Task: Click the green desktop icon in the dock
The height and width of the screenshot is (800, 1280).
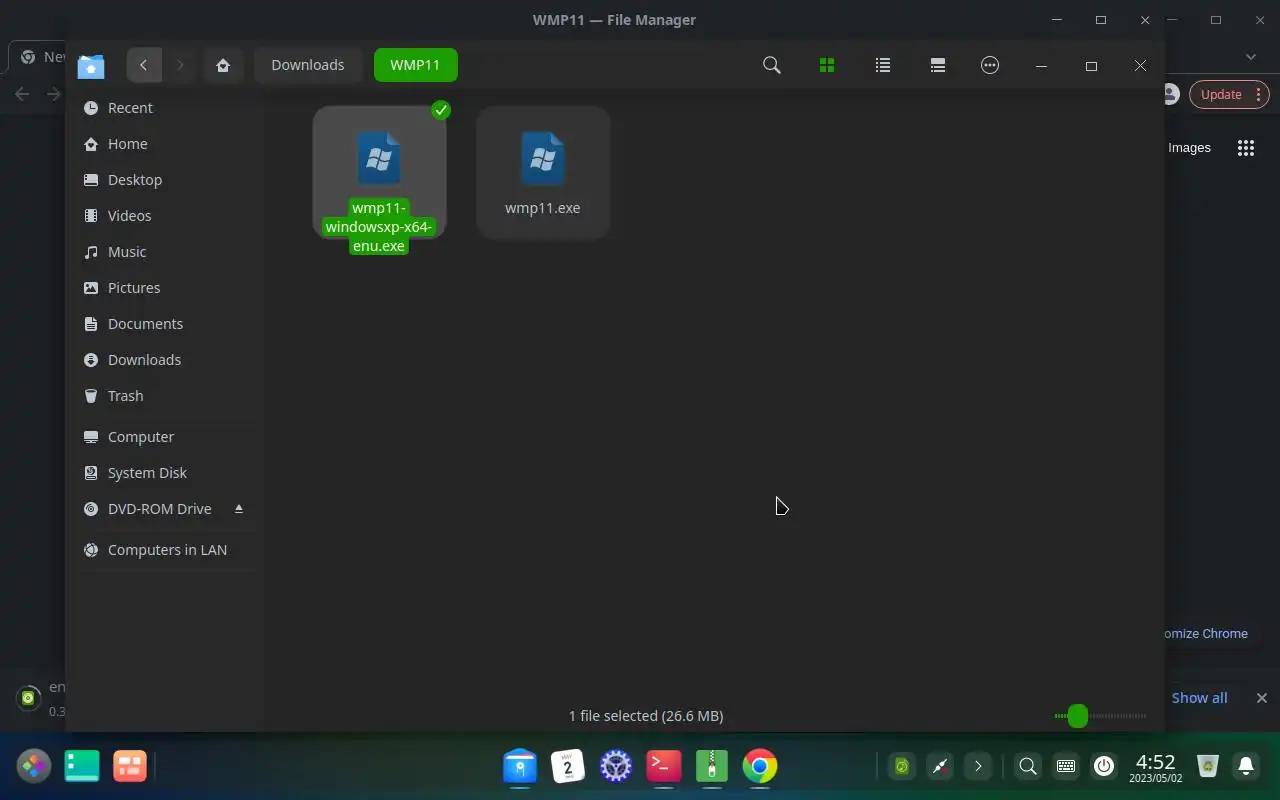Action: [x=82, y=766]
